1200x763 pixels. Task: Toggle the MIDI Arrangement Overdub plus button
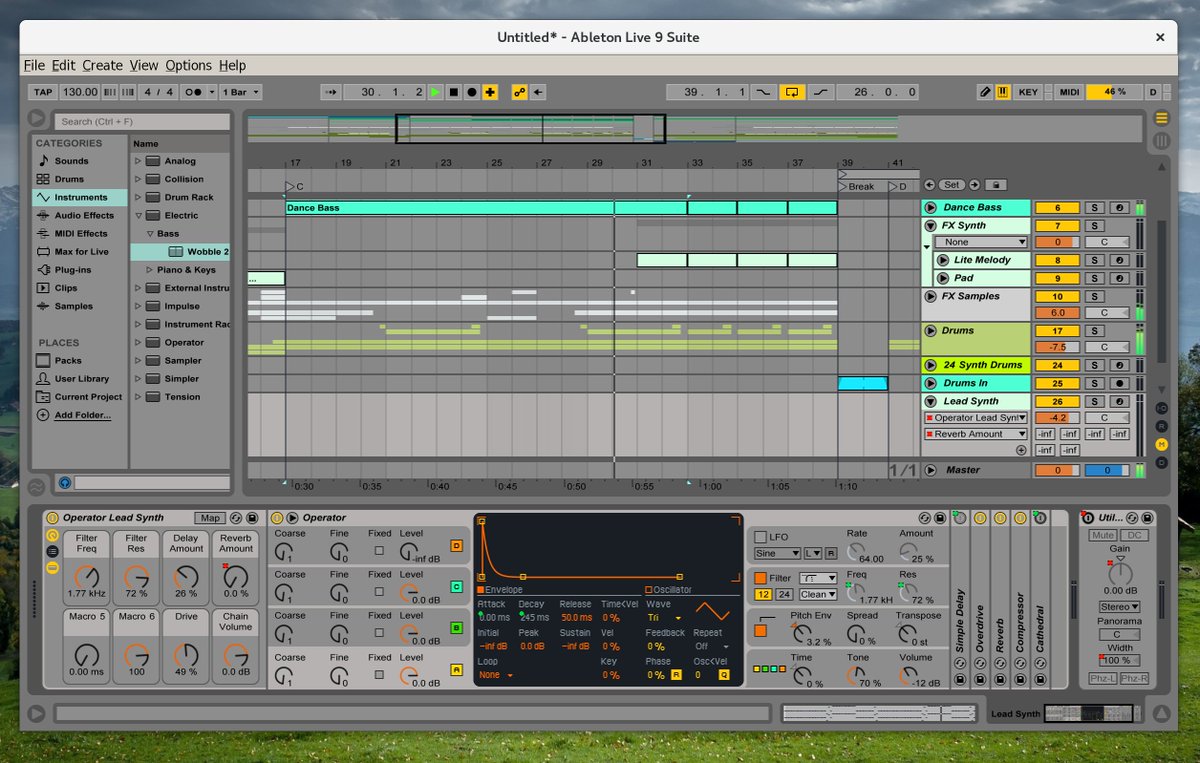pyautogui.click(x=490, y=92)
